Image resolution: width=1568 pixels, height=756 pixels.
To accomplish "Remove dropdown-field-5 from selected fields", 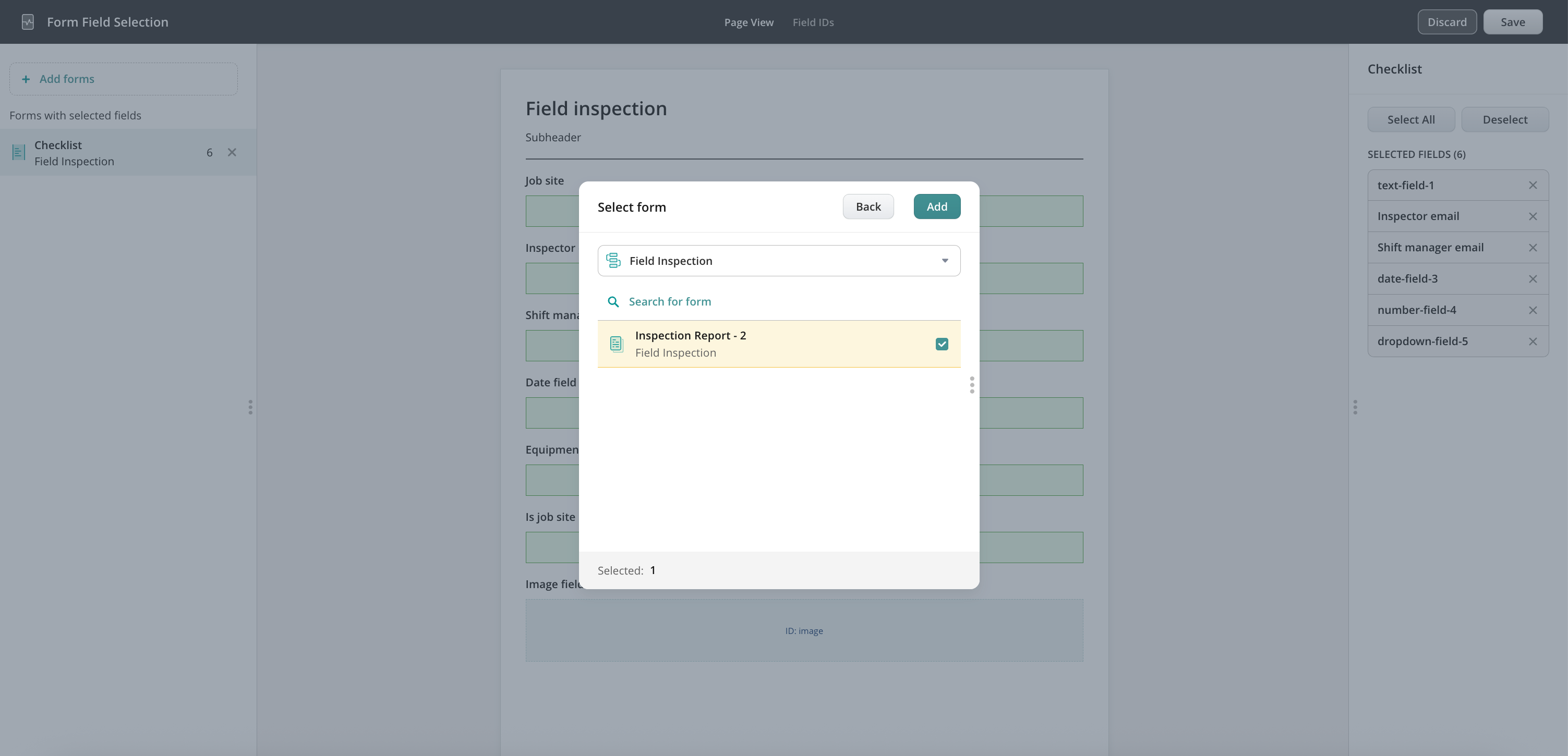I will pos(1533,342).
